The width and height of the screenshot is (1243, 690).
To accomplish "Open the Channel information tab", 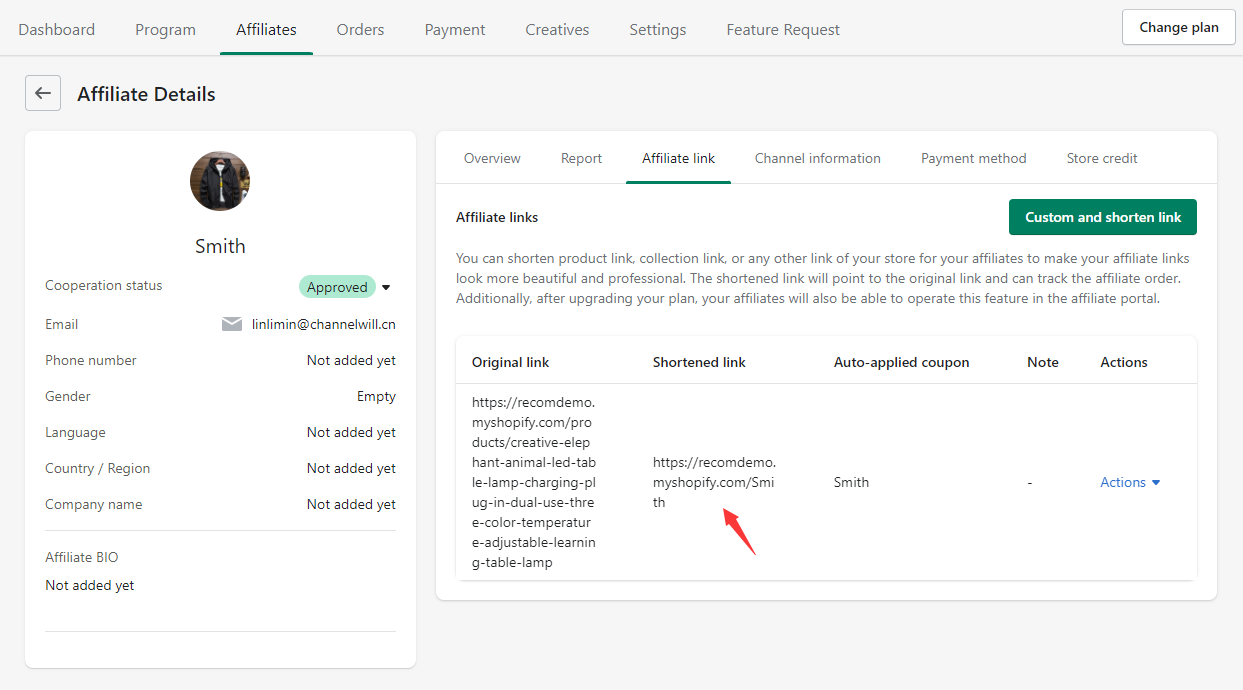I will (x=817, y=158).
